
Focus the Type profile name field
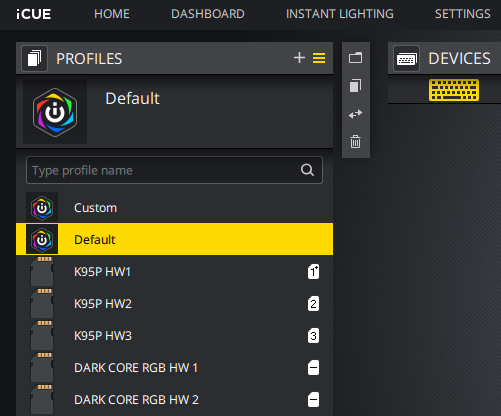pos(174,170)
